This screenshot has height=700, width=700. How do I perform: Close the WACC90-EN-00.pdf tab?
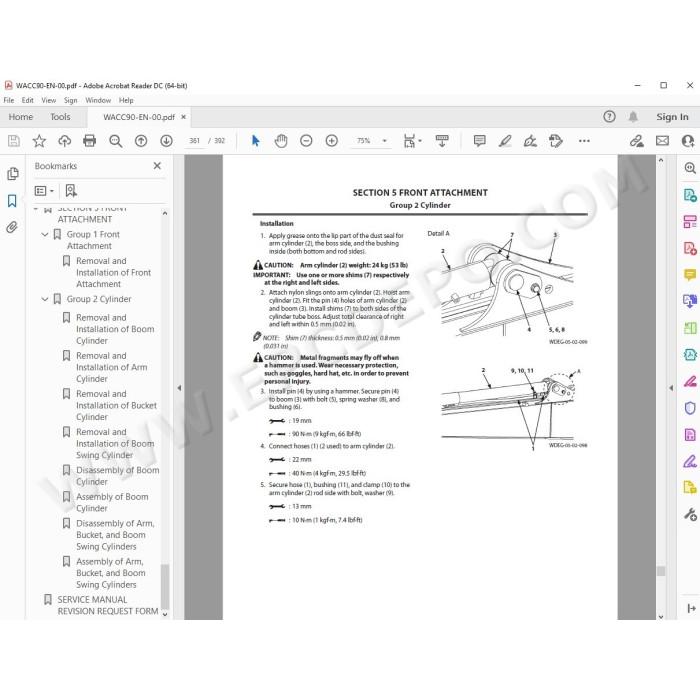[x=183, y=117]
